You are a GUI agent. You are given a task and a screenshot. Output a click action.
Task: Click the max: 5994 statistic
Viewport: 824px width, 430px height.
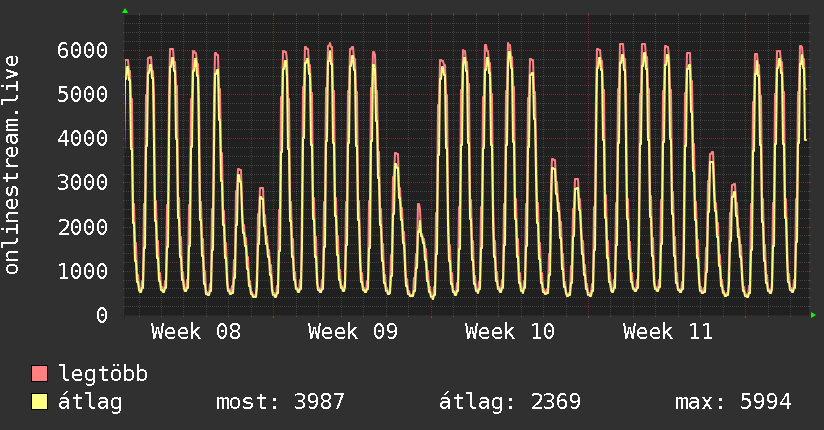(x=733, y=402)
